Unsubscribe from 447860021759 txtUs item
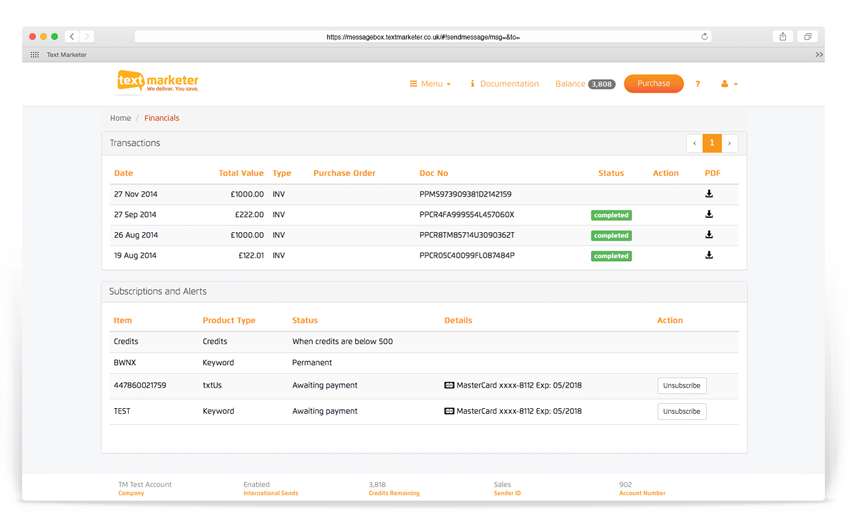Viewport: 850px width, 527px height. click(681, 386)
